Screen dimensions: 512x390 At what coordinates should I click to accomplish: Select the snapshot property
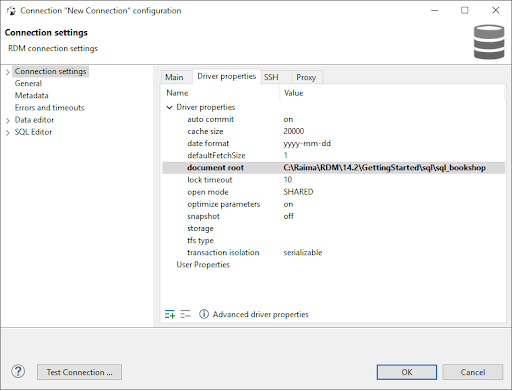coord(333,216)
